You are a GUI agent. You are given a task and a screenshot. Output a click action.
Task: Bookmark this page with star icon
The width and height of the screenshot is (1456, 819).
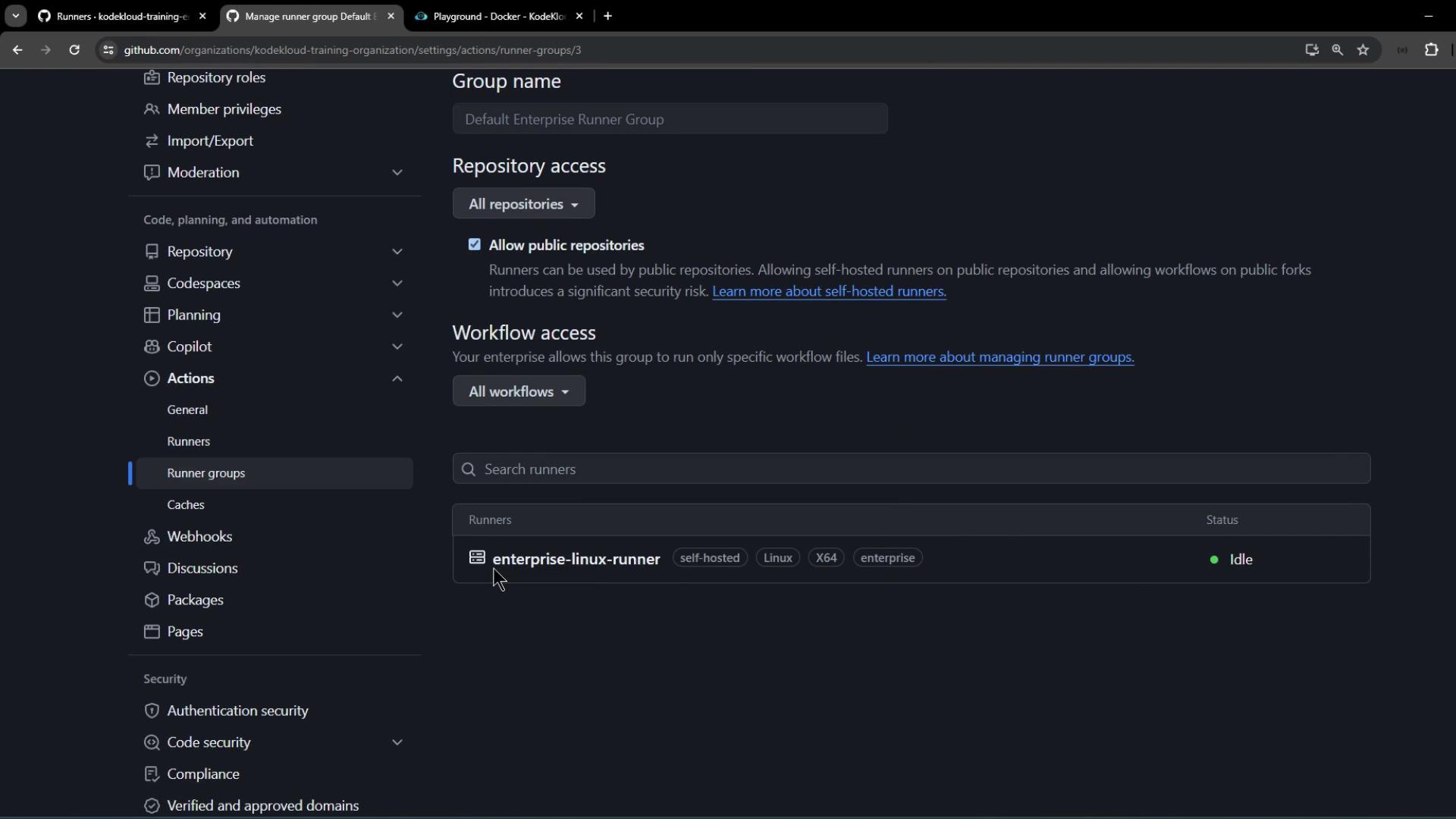click(x=1363, y=50)
